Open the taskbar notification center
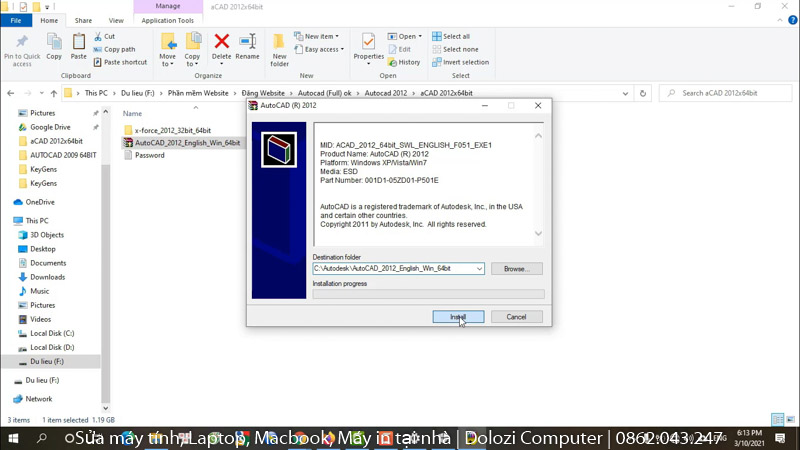This screenshot has height=450, width=800. [x=780, y=438]
